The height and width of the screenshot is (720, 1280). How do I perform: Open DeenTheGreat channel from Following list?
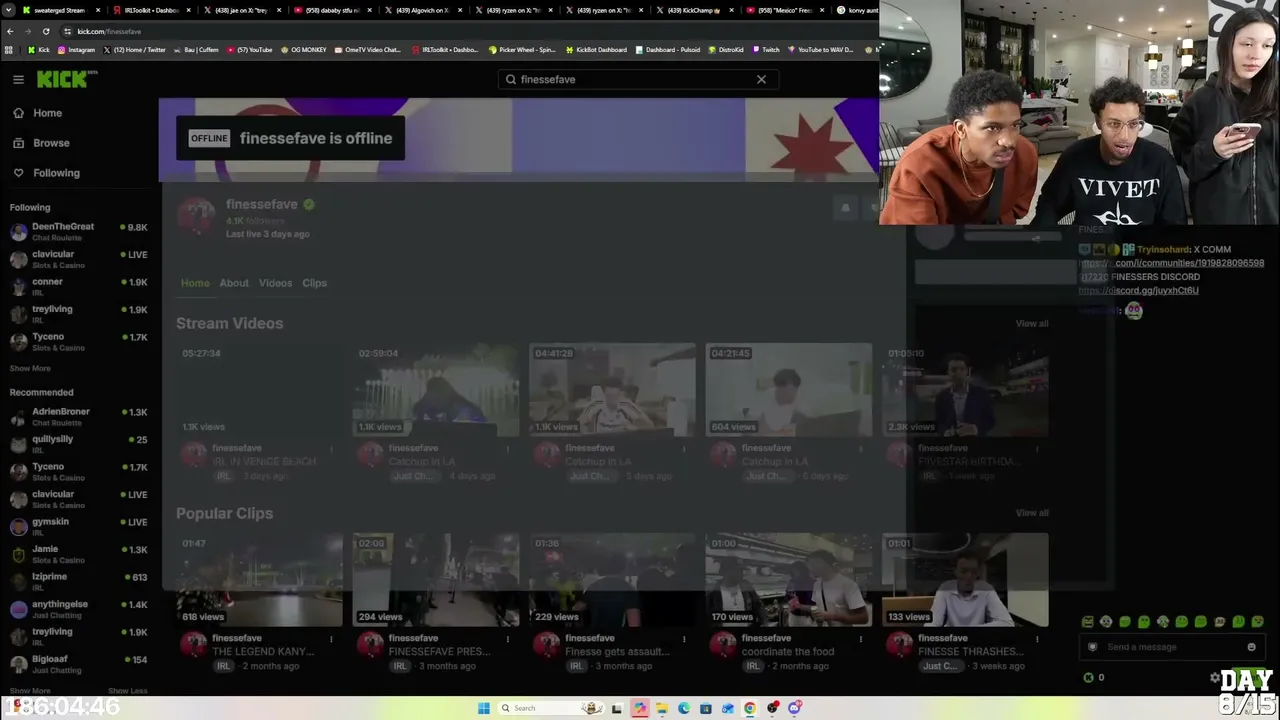point(78,231)
